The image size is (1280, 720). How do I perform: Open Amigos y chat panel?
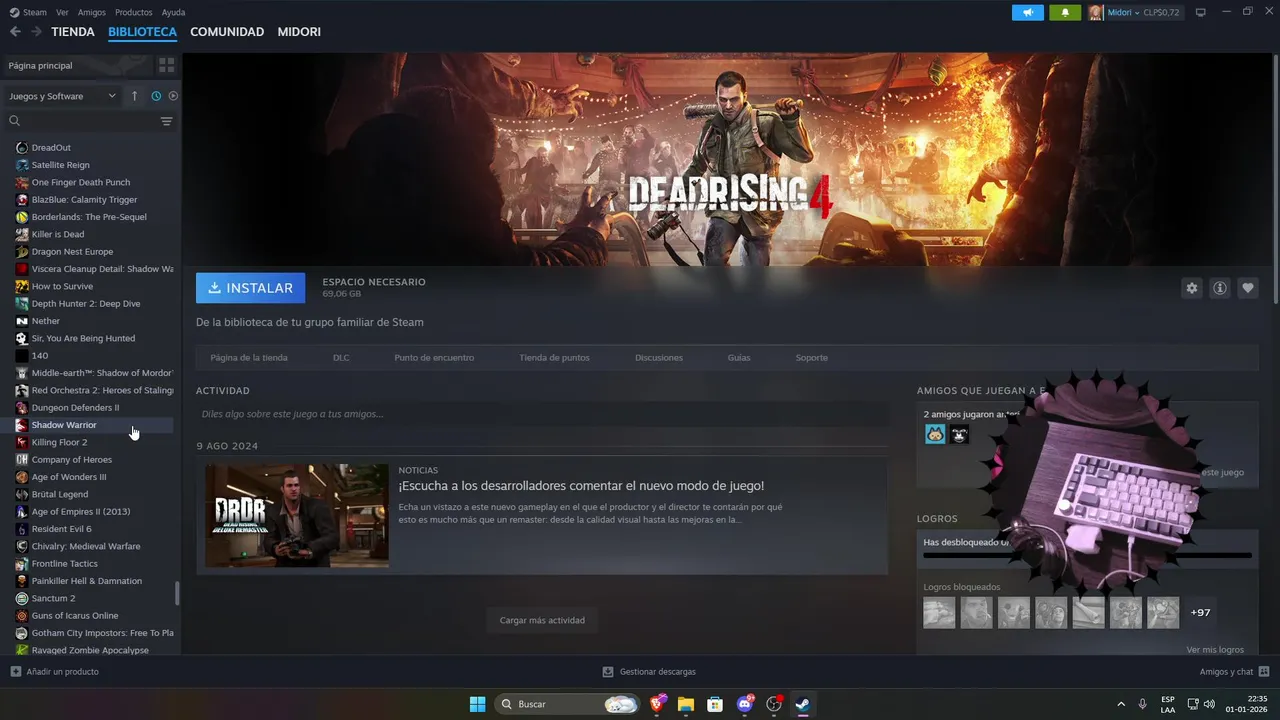coord(1234,672)
